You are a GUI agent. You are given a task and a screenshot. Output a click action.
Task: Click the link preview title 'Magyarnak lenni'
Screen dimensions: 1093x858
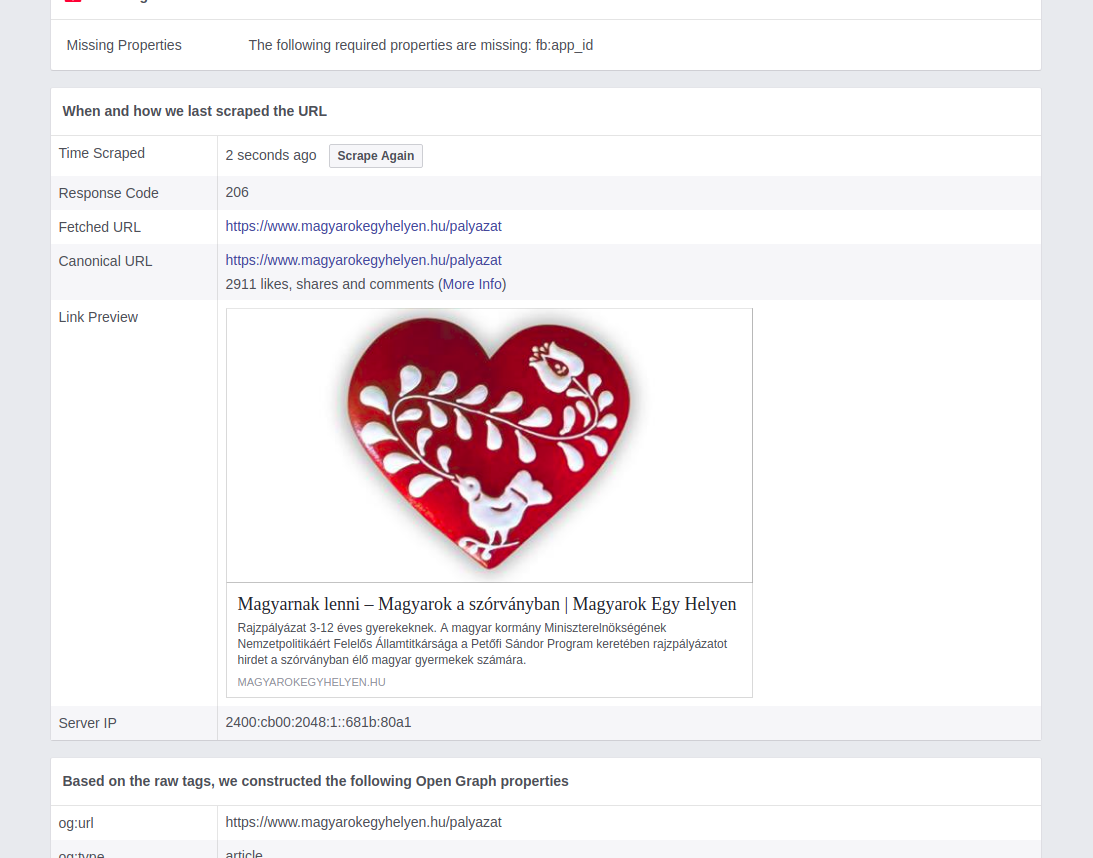point(487,604)
